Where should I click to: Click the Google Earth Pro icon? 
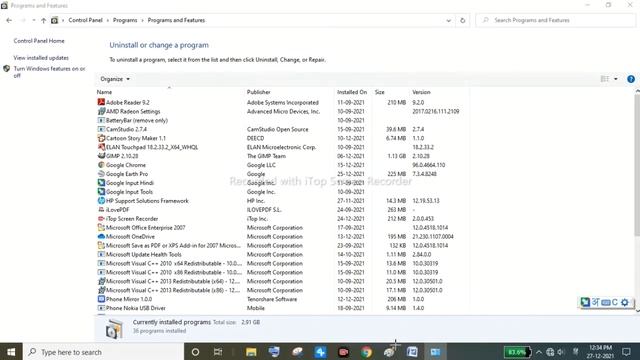point(101,174)
